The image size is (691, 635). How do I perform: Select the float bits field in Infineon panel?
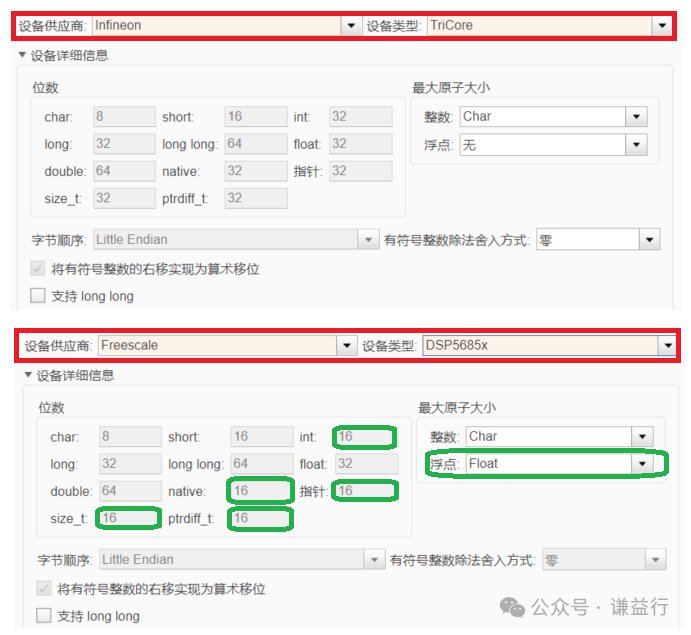tap(360, 144)
